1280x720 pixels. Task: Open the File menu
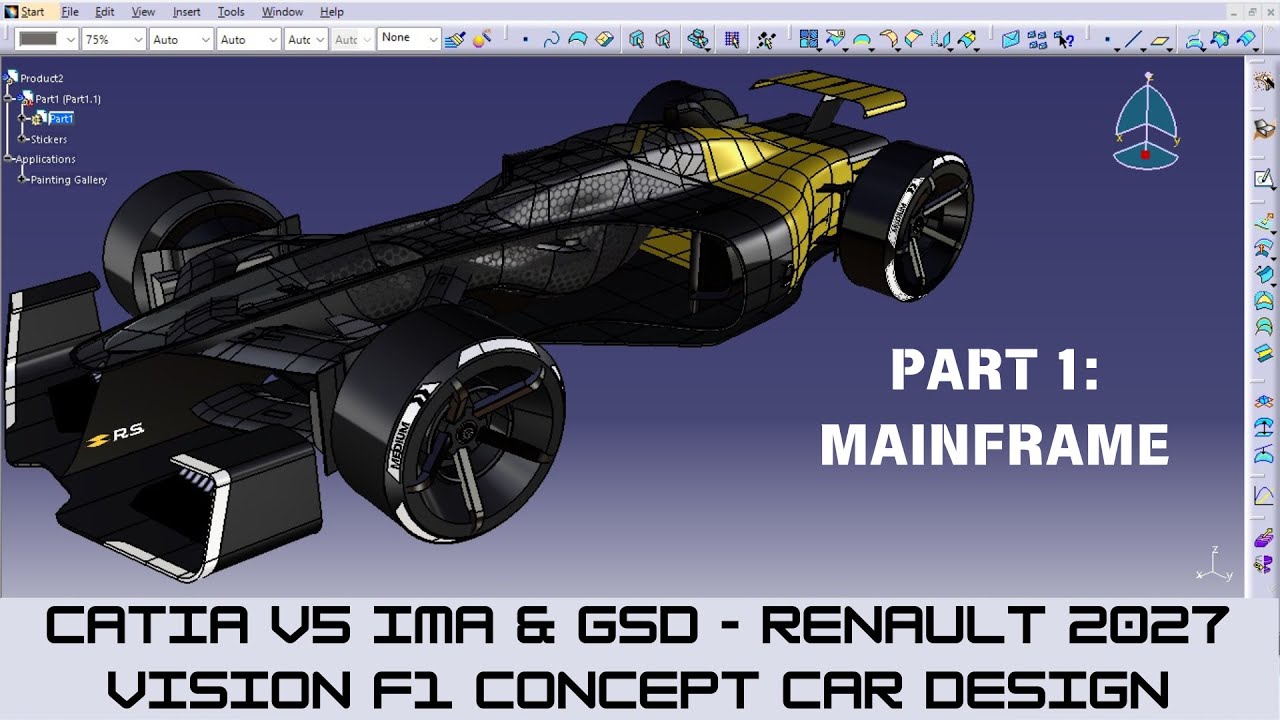[70, 12]
